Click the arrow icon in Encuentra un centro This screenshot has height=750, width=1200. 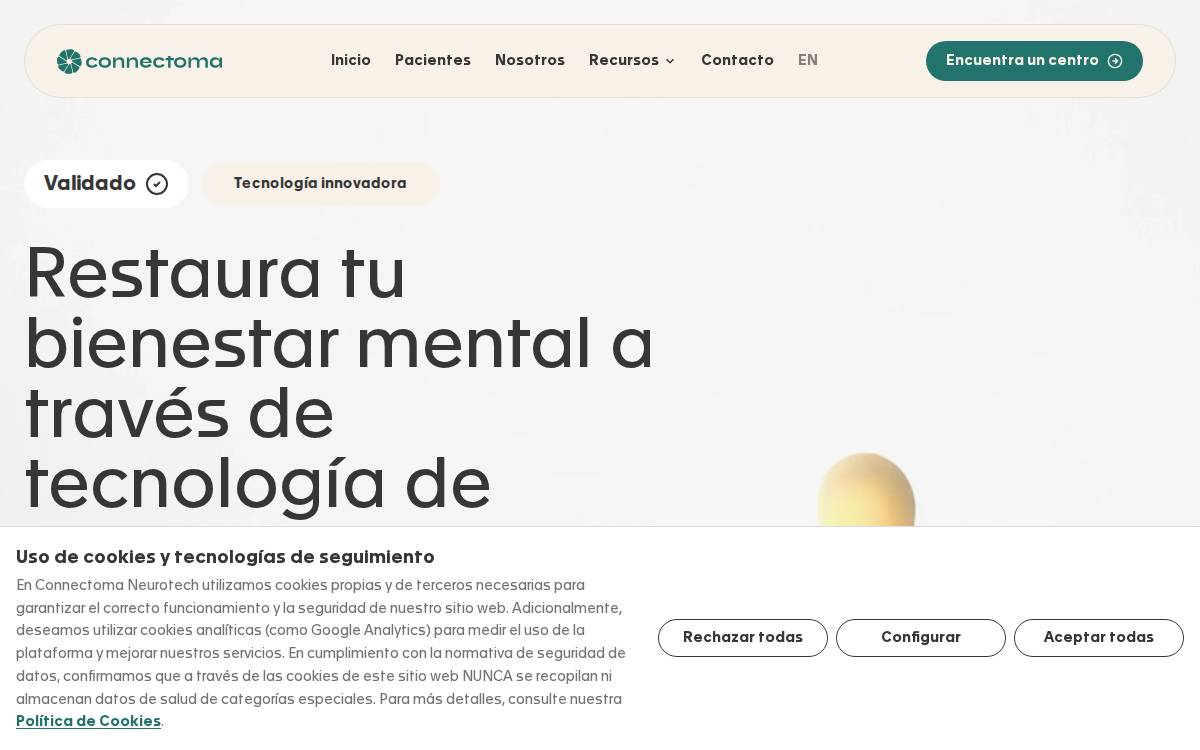1115,61
